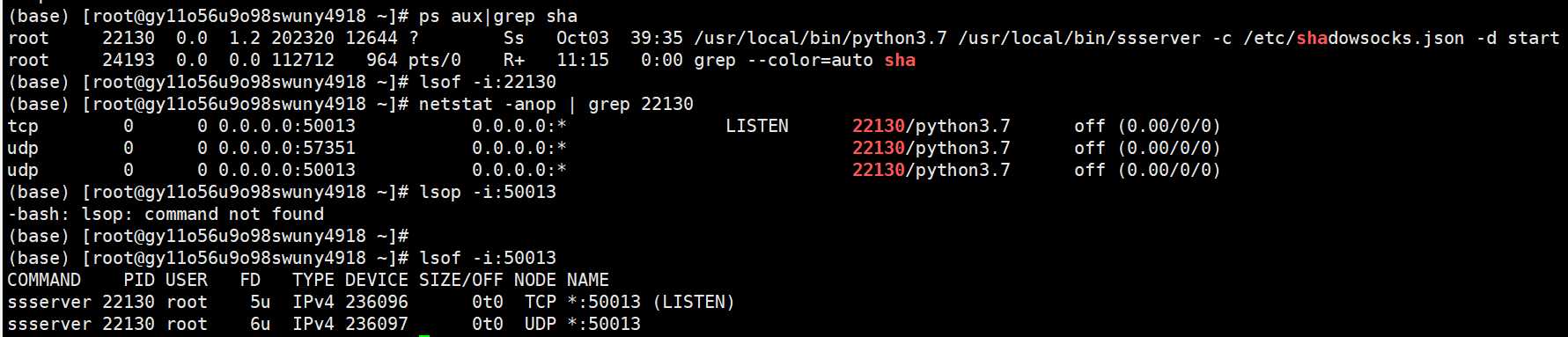
Task: Click '-bash: lsop: command not found' error
Action: pos(166,214)
